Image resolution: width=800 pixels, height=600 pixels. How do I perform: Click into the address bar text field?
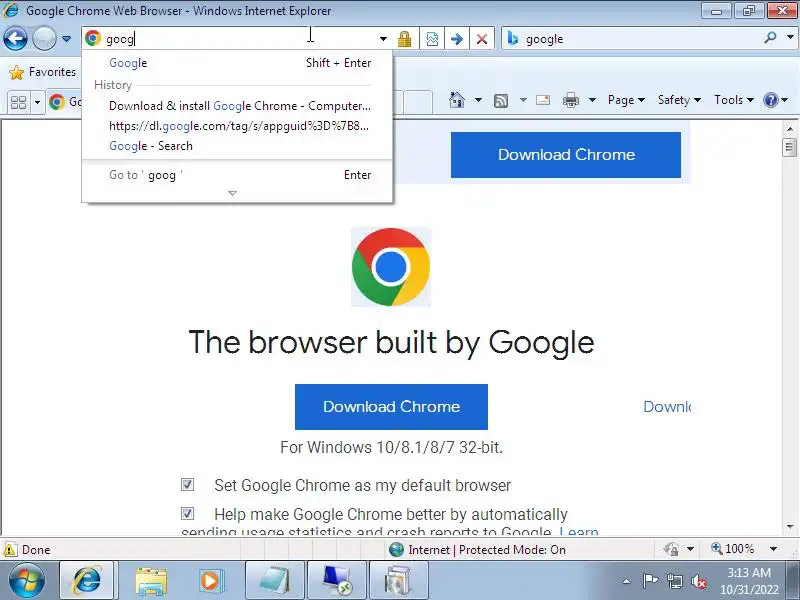[x=240, y=39]
